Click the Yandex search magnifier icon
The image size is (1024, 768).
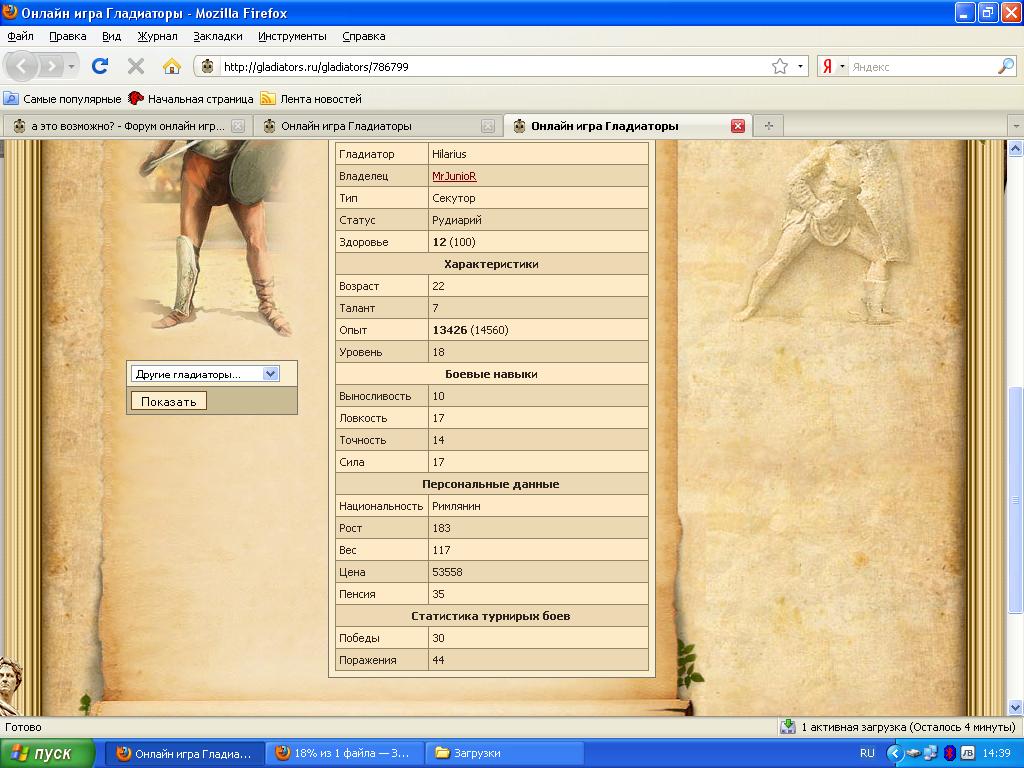(1005, 67)
